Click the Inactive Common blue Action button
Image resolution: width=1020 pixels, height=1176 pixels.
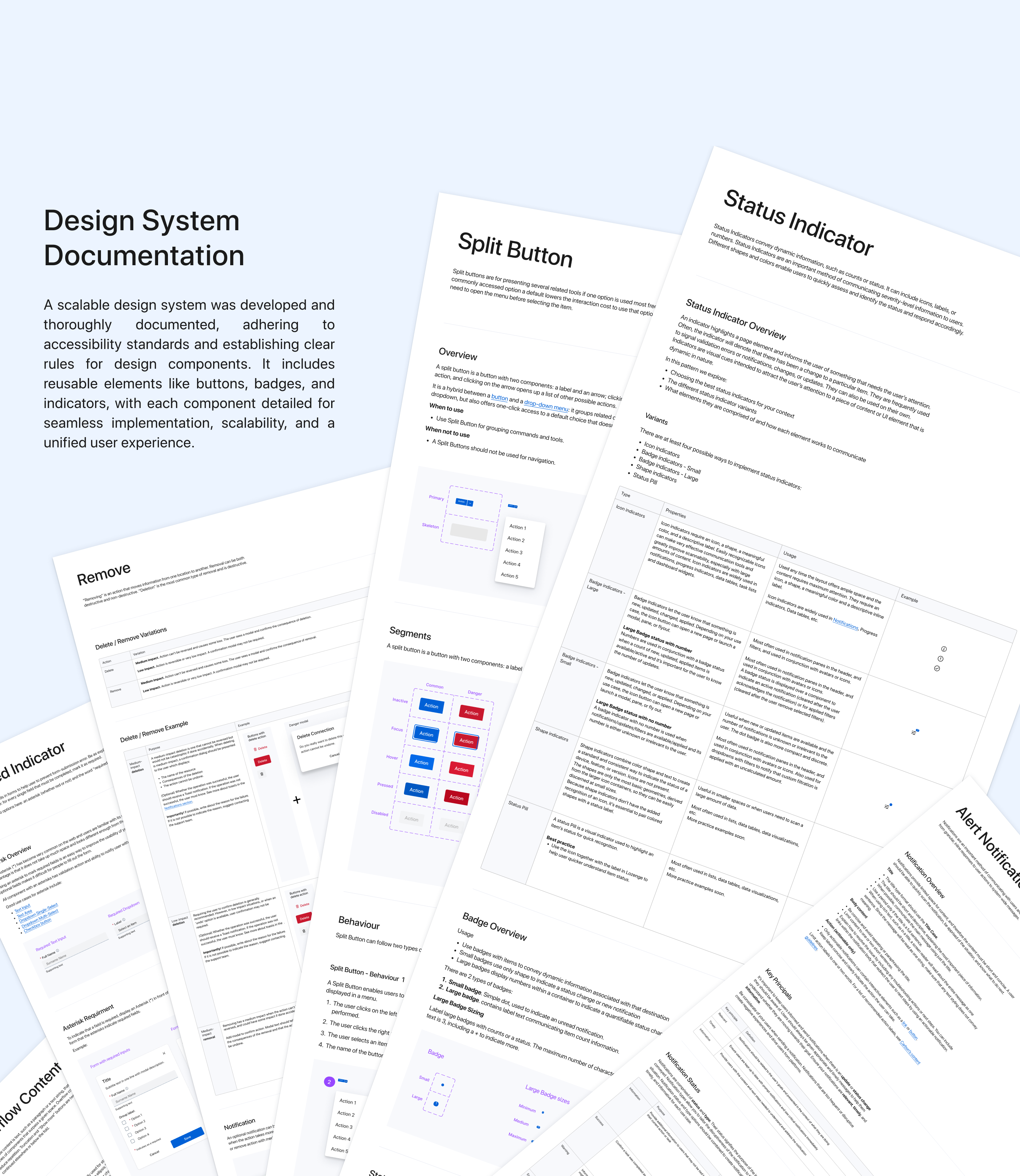coord(431,706)
